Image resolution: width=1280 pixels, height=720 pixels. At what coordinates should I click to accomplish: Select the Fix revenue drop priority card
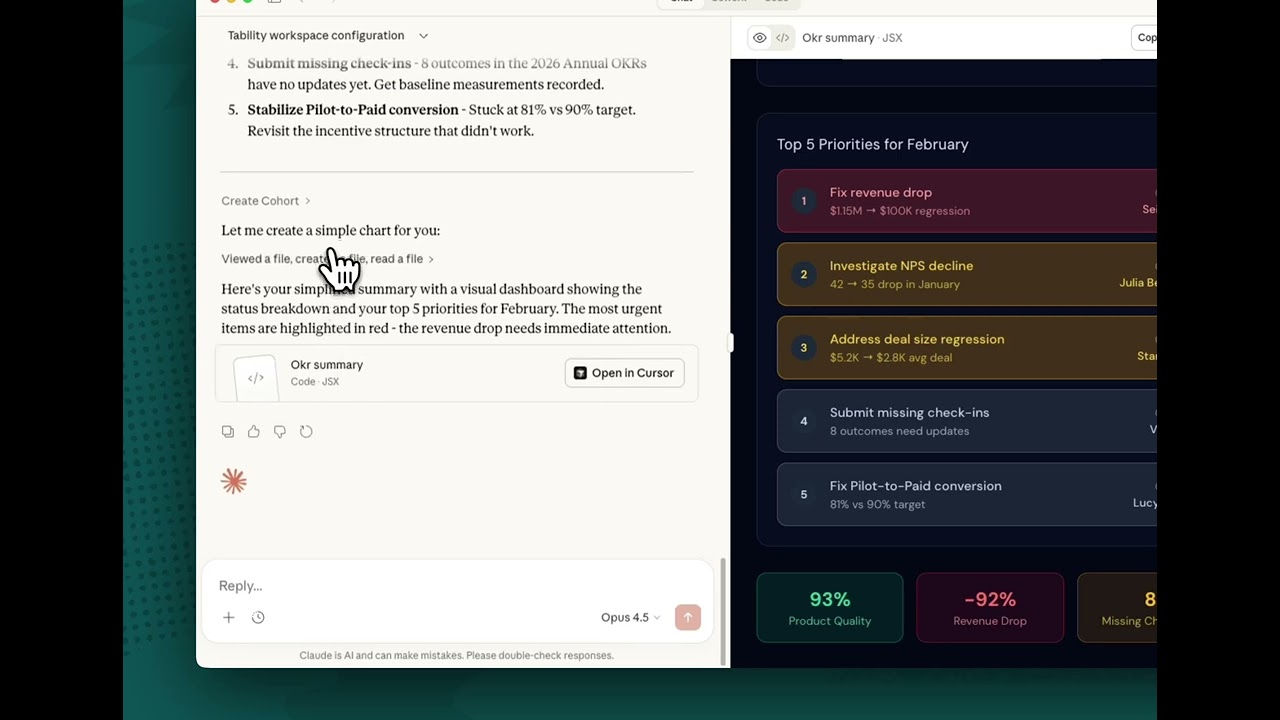[966, 201]
